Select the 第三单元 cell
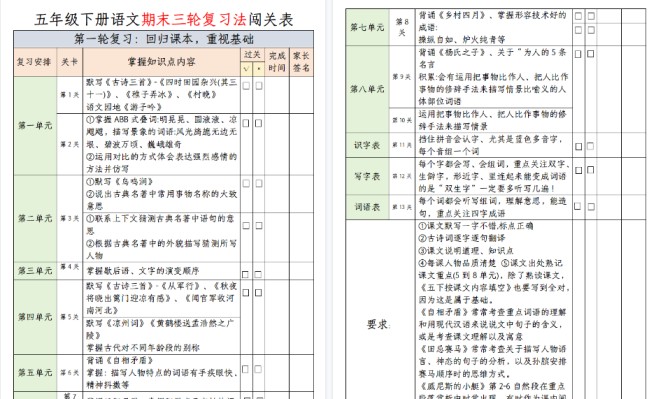Viewport: 656px width, 399px height. [35, 271]
